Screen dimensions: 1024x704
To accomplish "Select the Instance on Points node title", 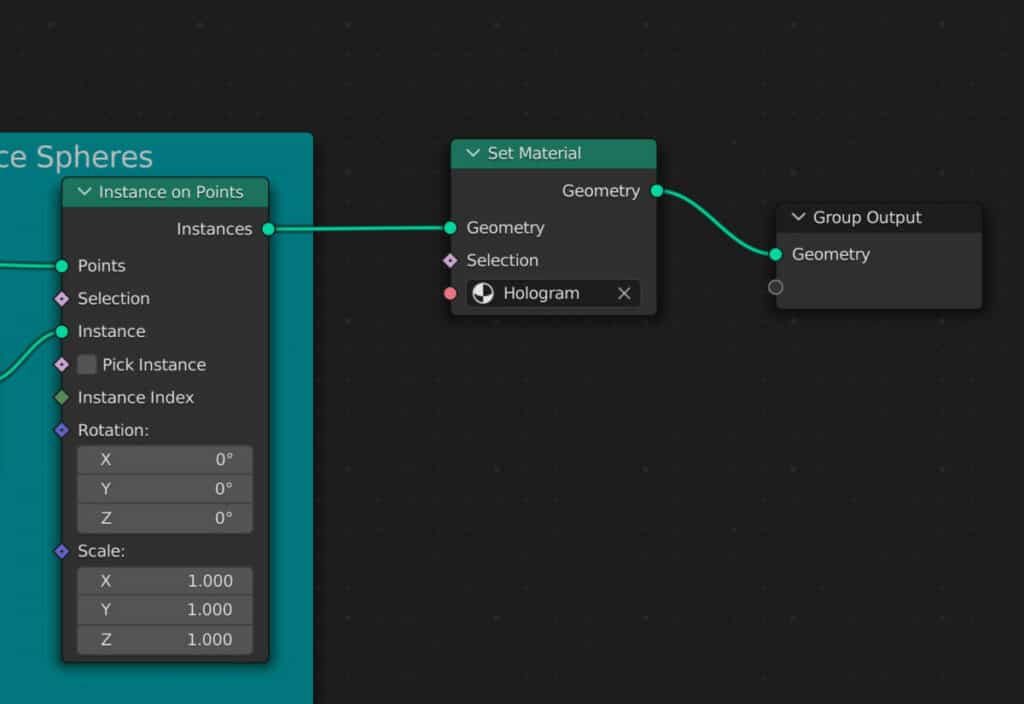I will coord(171,192).
